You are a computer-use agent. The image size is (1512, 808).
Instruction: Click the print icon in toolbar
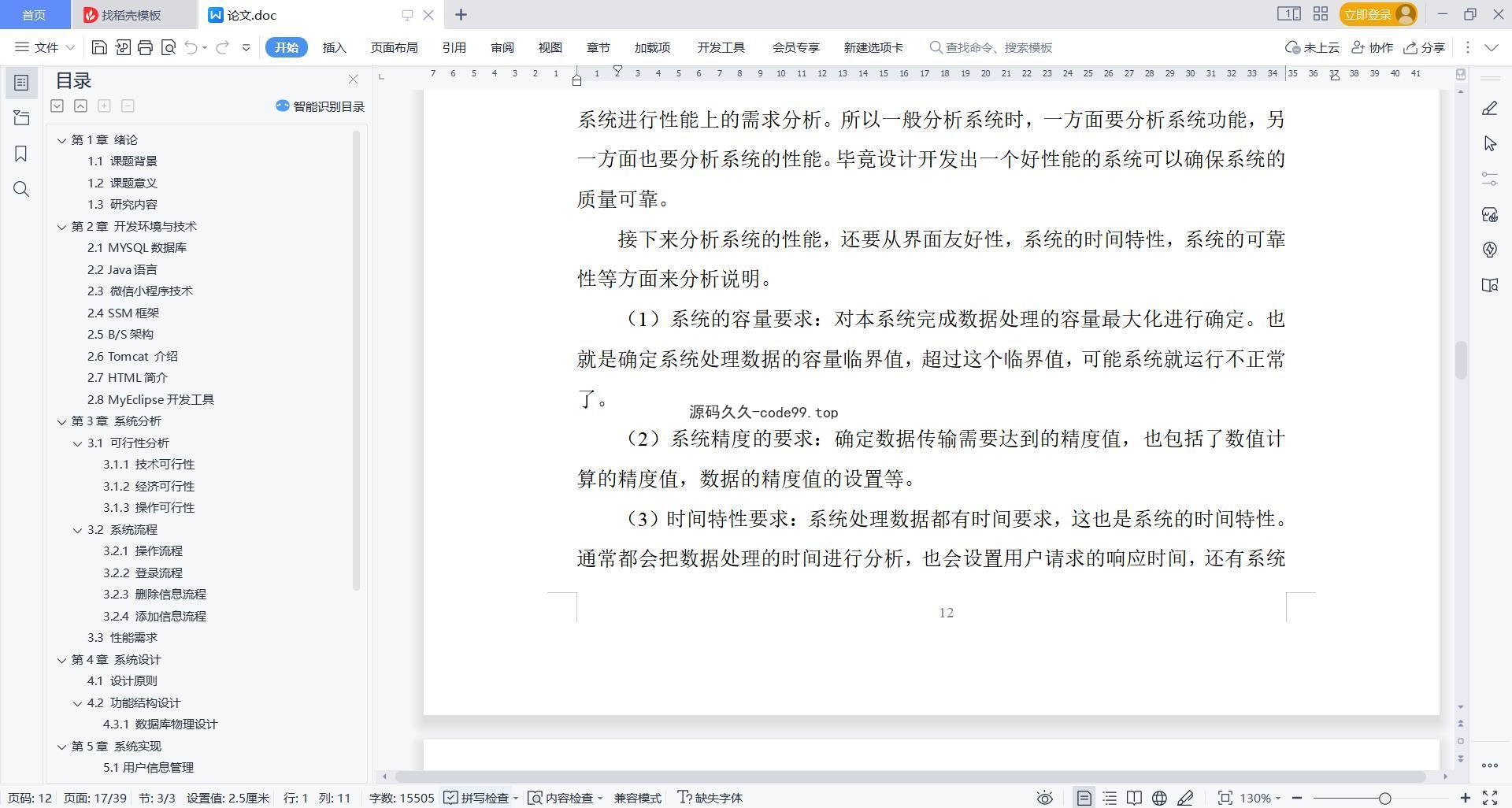pos(145,48)
